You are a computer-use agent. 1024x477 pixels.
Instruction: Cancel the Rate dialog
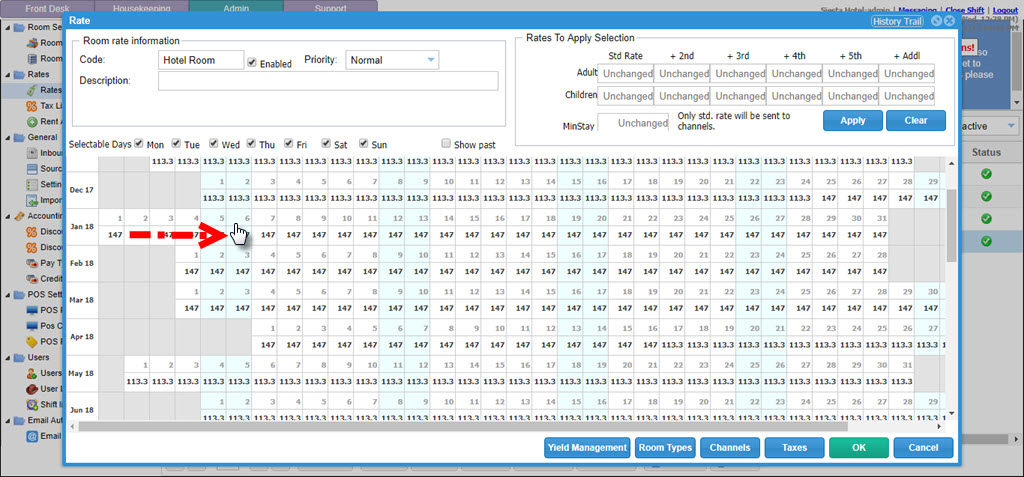click(923, 448)
